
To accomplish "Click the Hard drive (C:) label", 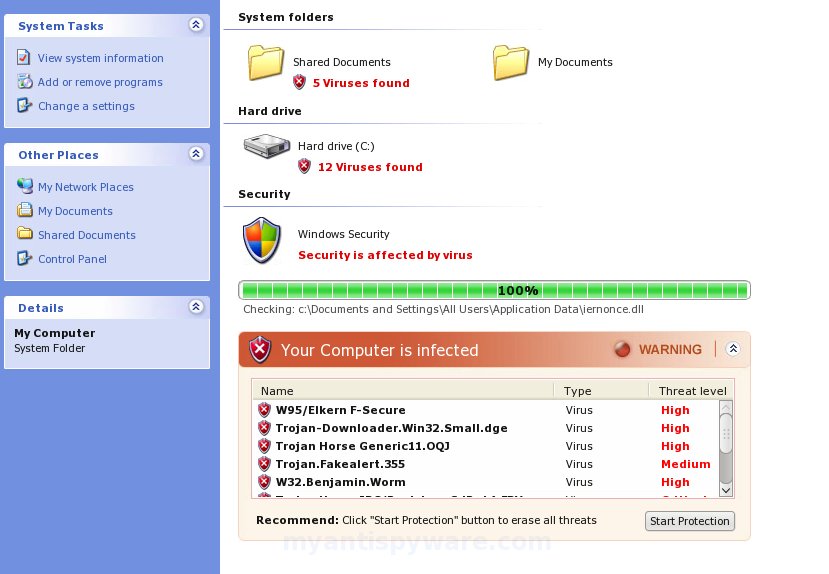I will point(336,146).
